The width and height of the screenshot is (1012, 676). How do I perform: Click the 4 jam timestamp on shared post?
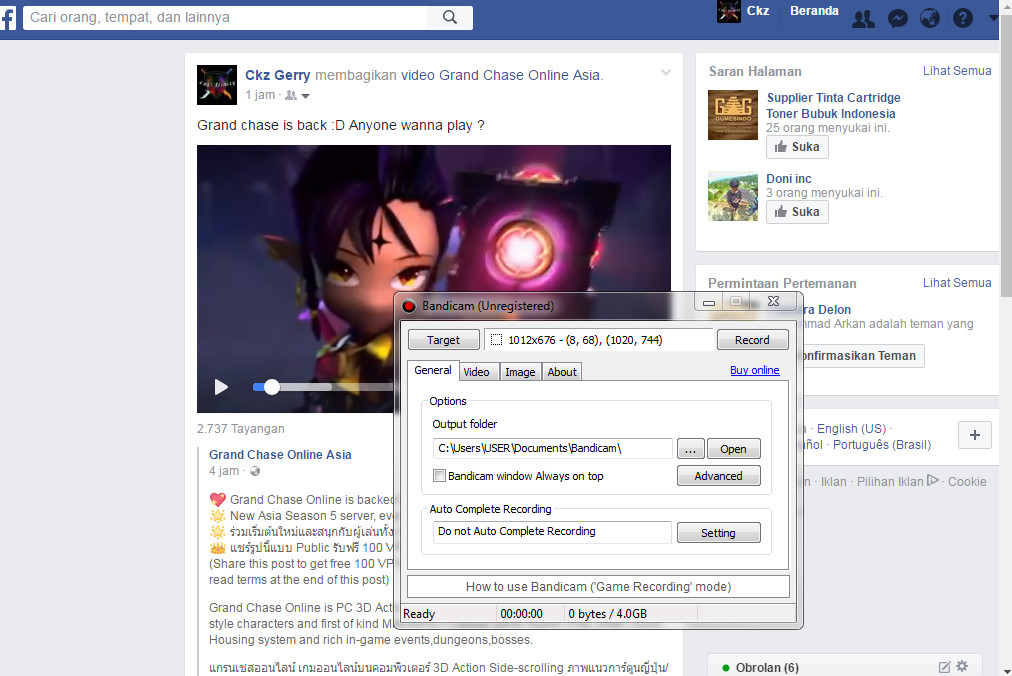[224, 471]
